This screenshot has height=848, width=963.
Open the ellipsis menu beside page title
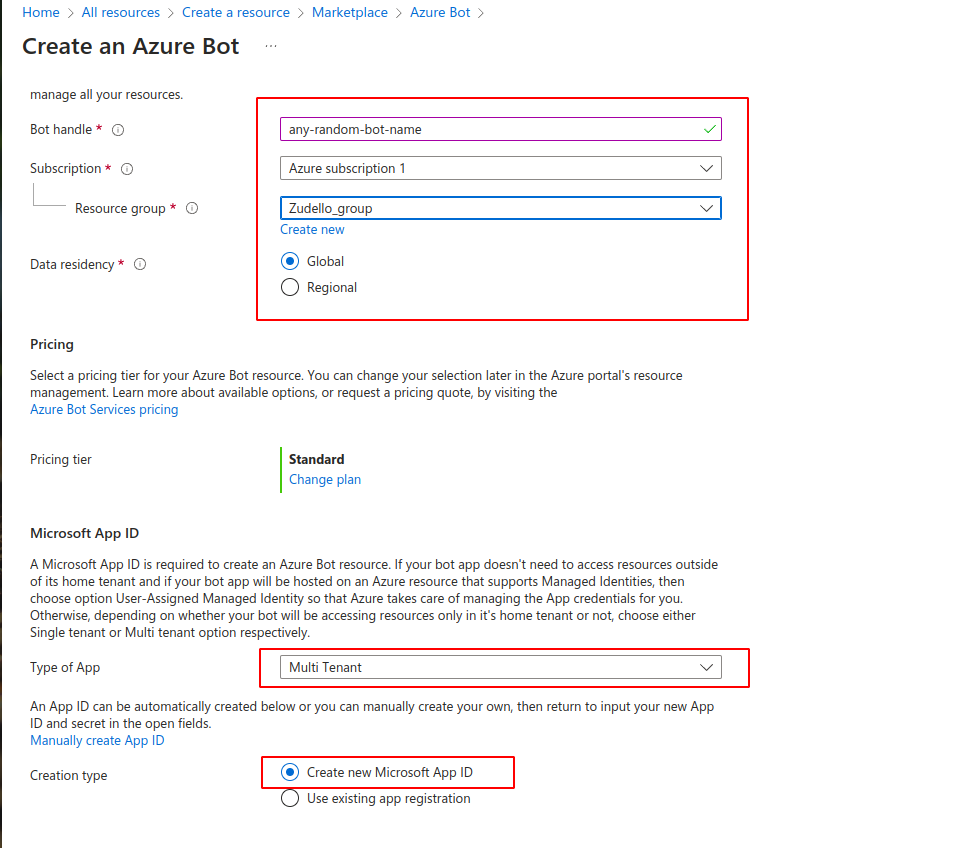pyautogui.click(x=271, y=46)
